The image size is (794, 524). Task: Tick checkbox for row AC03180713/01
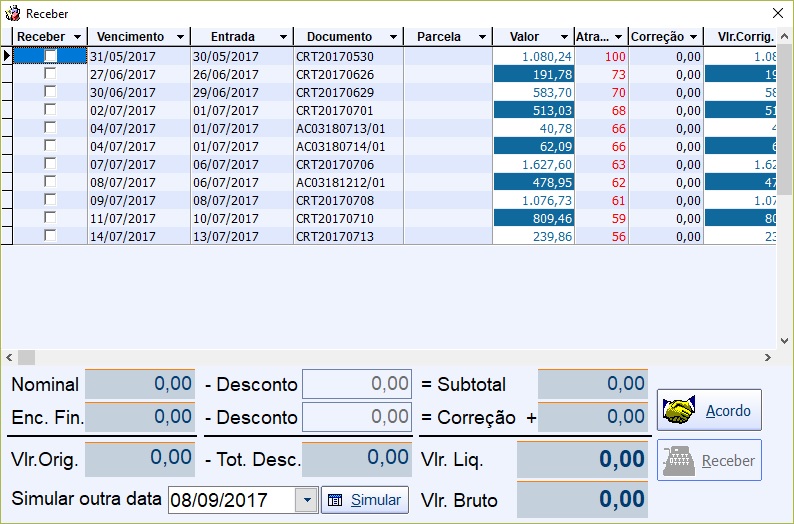point(50,128)
